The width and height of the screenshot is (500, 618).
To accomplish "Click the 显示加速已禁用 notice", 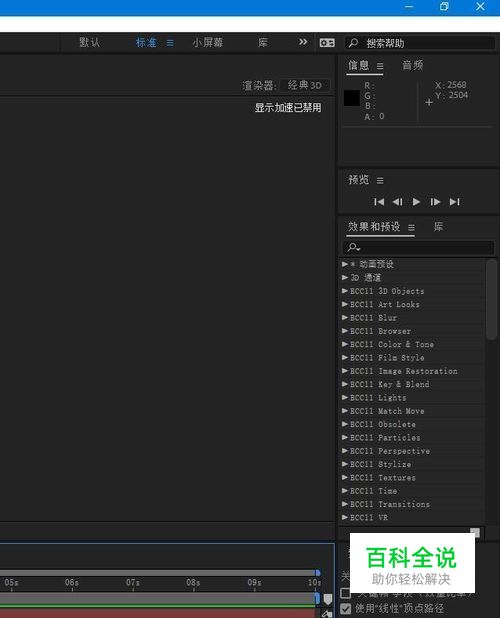I will [288, 108].
